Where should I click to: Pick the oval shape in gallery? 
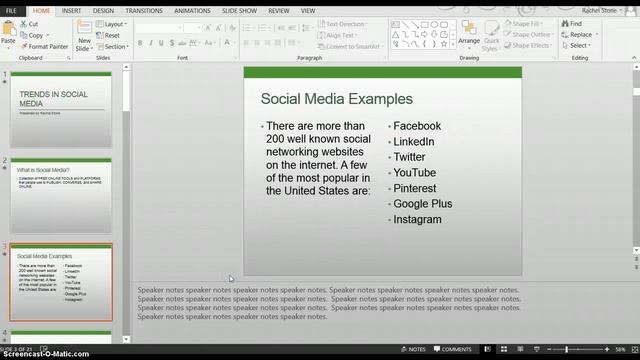point(434,25)
